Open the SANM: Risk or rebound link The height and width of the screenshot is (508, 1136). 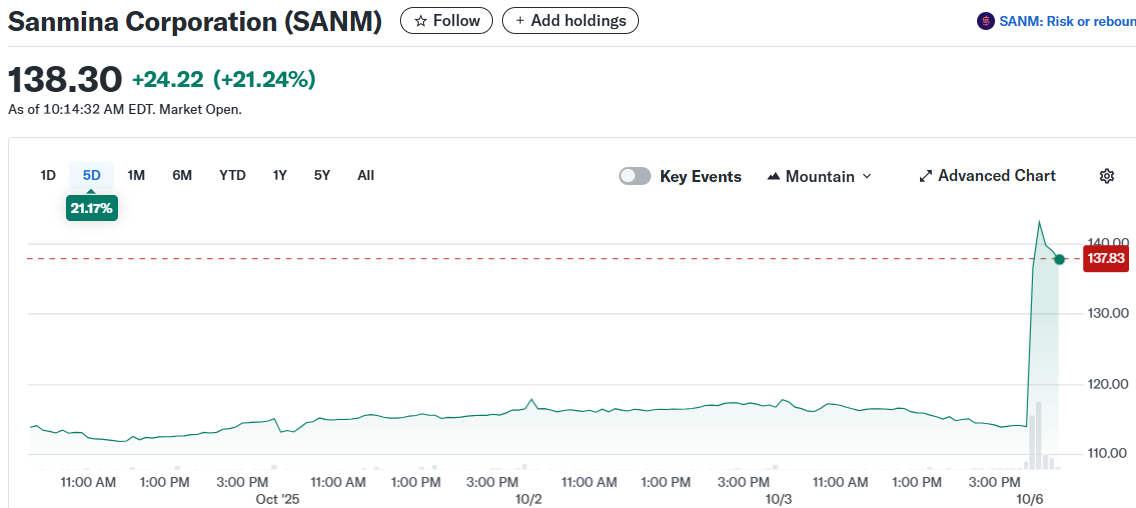[x=1066, y=21]
